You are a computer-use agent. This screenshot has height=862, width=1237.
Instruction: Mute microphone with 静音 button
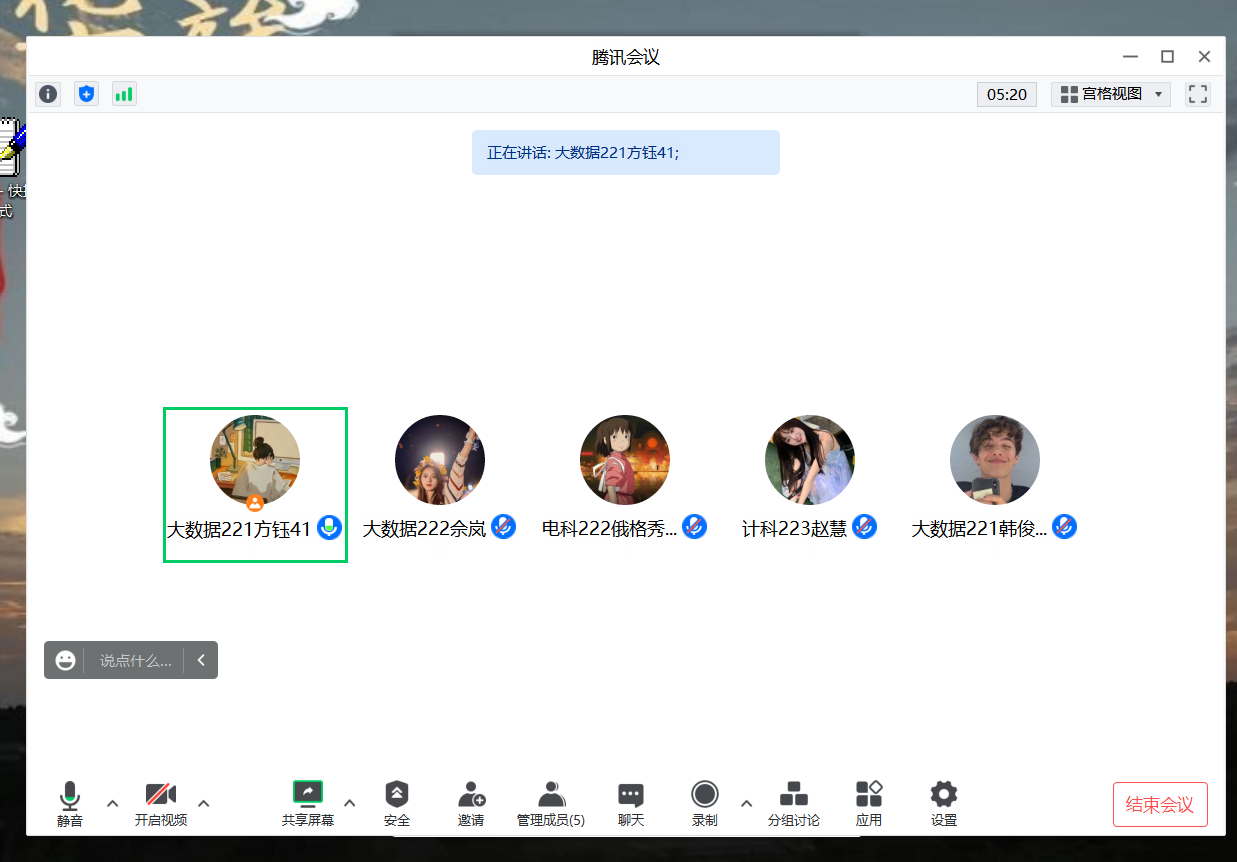coord(70,802)
